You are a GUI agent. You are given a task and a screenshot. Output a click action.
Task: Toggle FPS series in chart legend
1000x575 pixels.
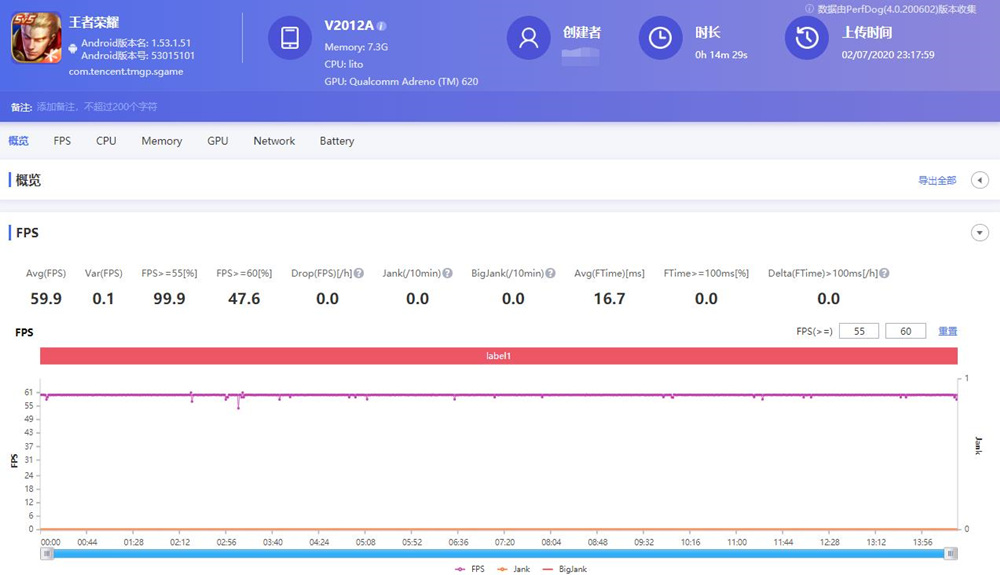coord(470,569)
